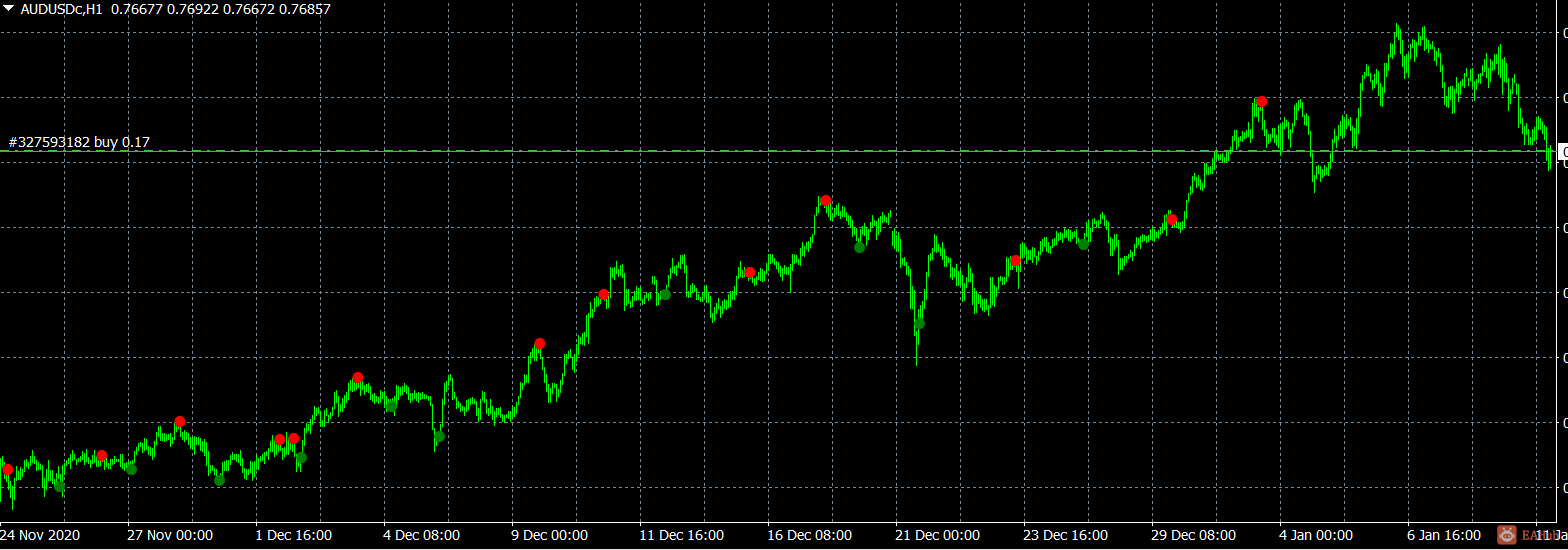Select the #327593182 buy 0.17 order label
1568x550 pixels.
(79, 142)
